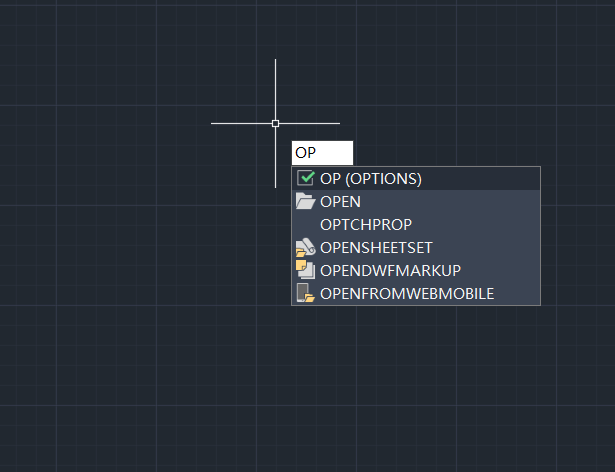Select the OP (OPTIONS) command suggestion
This screenshot has height=472, width=615.
tap(371, 179)
